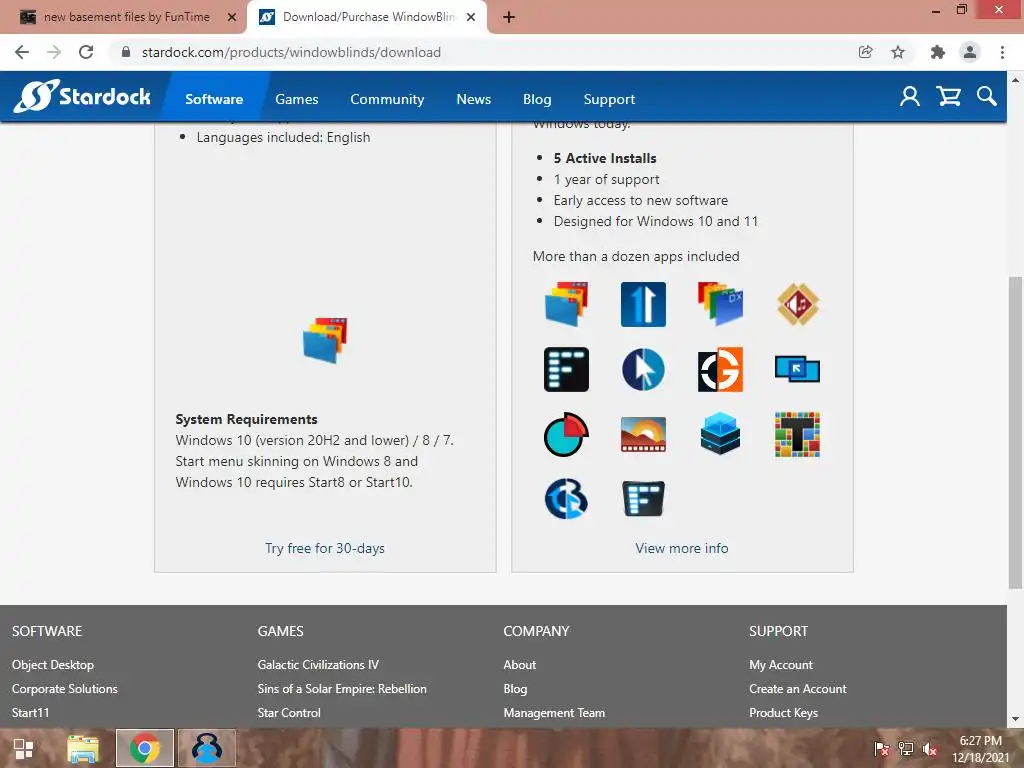The width and height of the screenshot is (1024, 768).
Task: Go back with browser back arrow
Action: [x=22, y=52]
